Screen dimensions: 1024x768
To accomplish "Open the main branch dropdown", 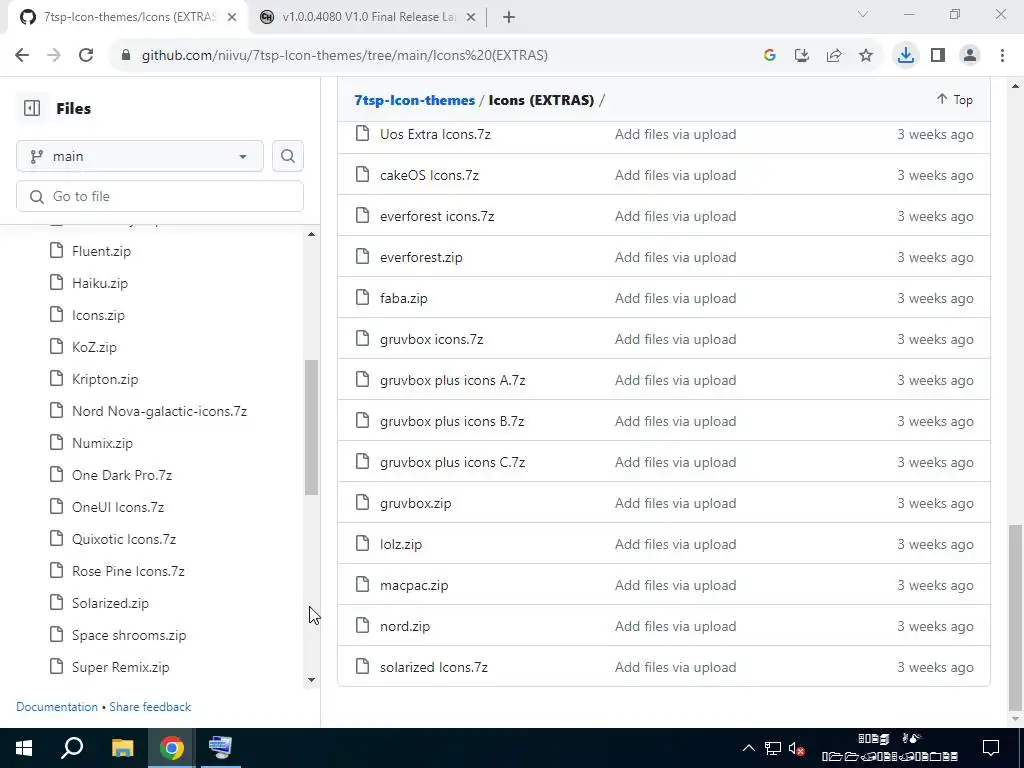I will tap(140, 156).
